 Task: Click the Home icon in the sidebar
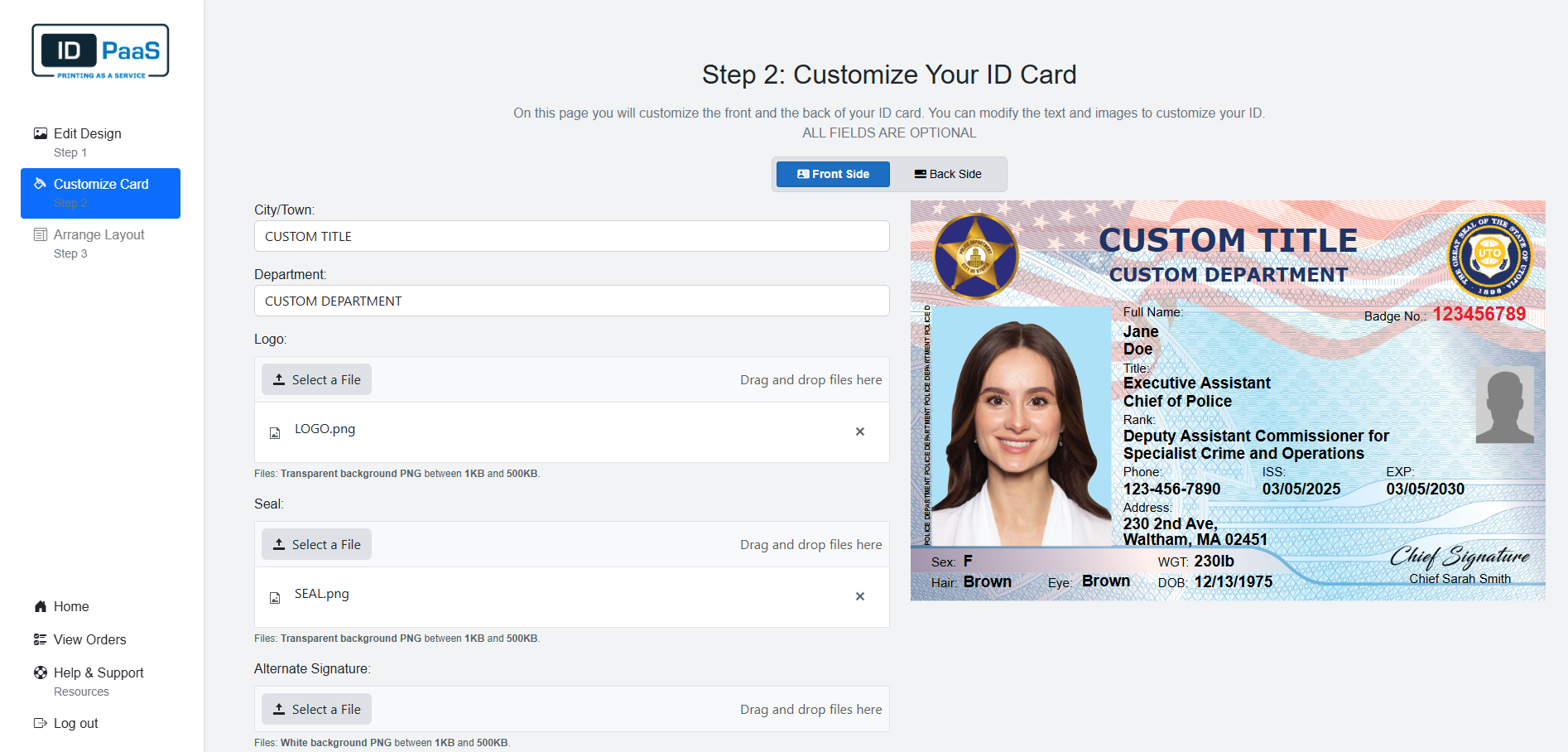[40, 606]
